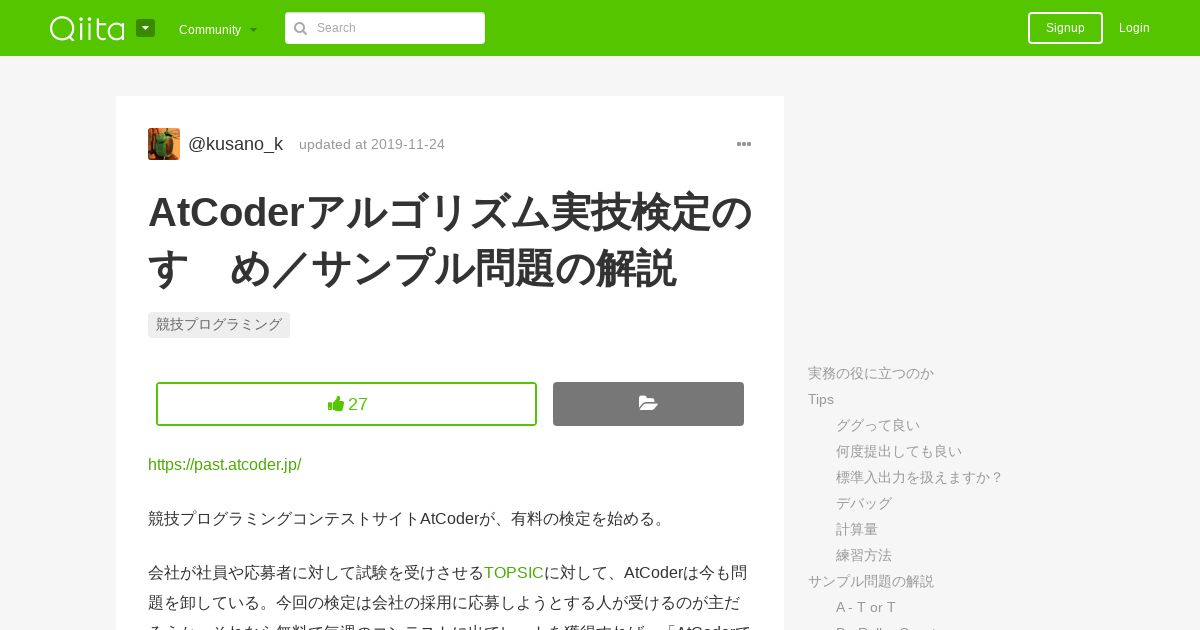The width and height of the screenshot is (1200, 630).
Task: Jump to 何度提出しても良い in contents
Action: (899, 451)
